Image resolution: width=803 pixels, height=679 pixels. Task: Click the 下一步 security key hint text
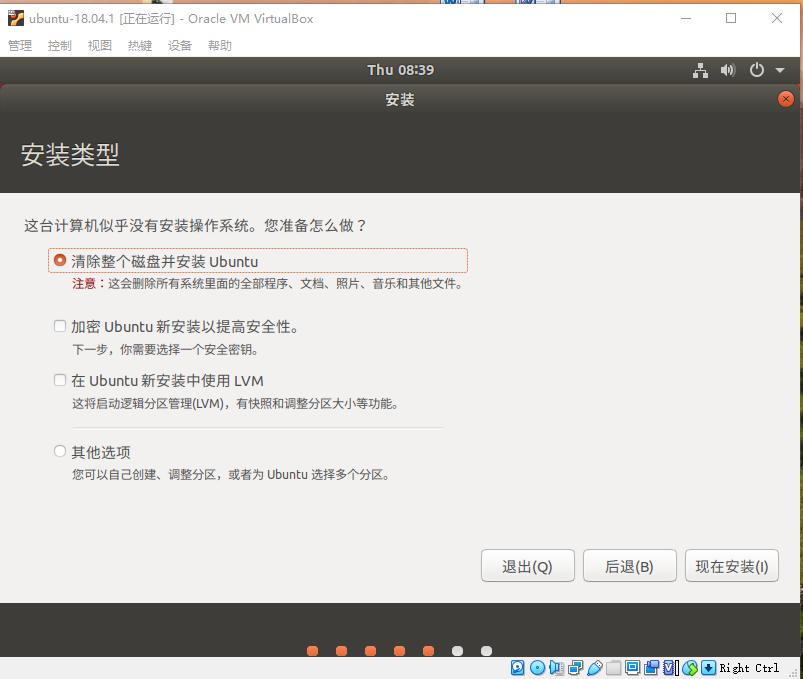tap(165, 350)
